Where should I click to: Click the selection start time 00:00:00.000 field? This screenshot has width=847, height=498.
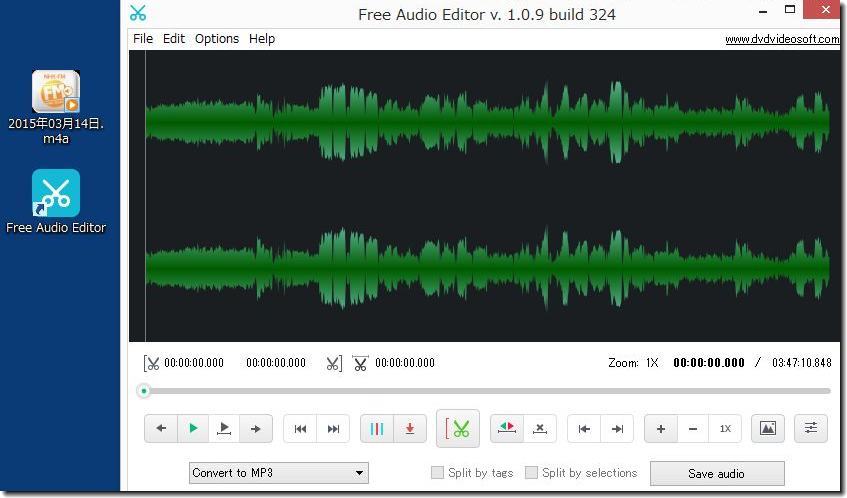[x=194, y=363]
